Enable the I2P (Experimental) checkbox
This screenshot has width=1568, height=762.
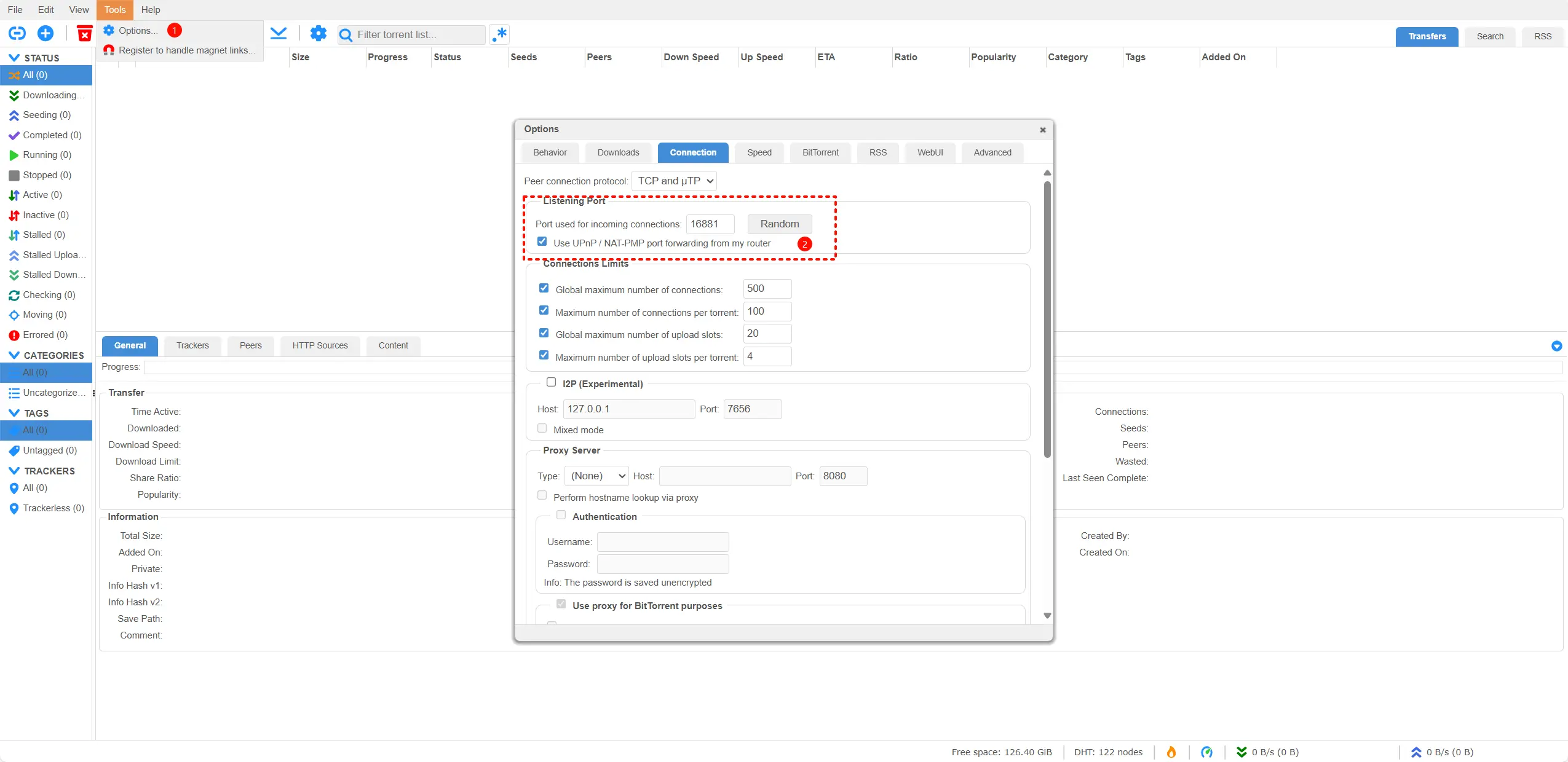click(551, 382)
